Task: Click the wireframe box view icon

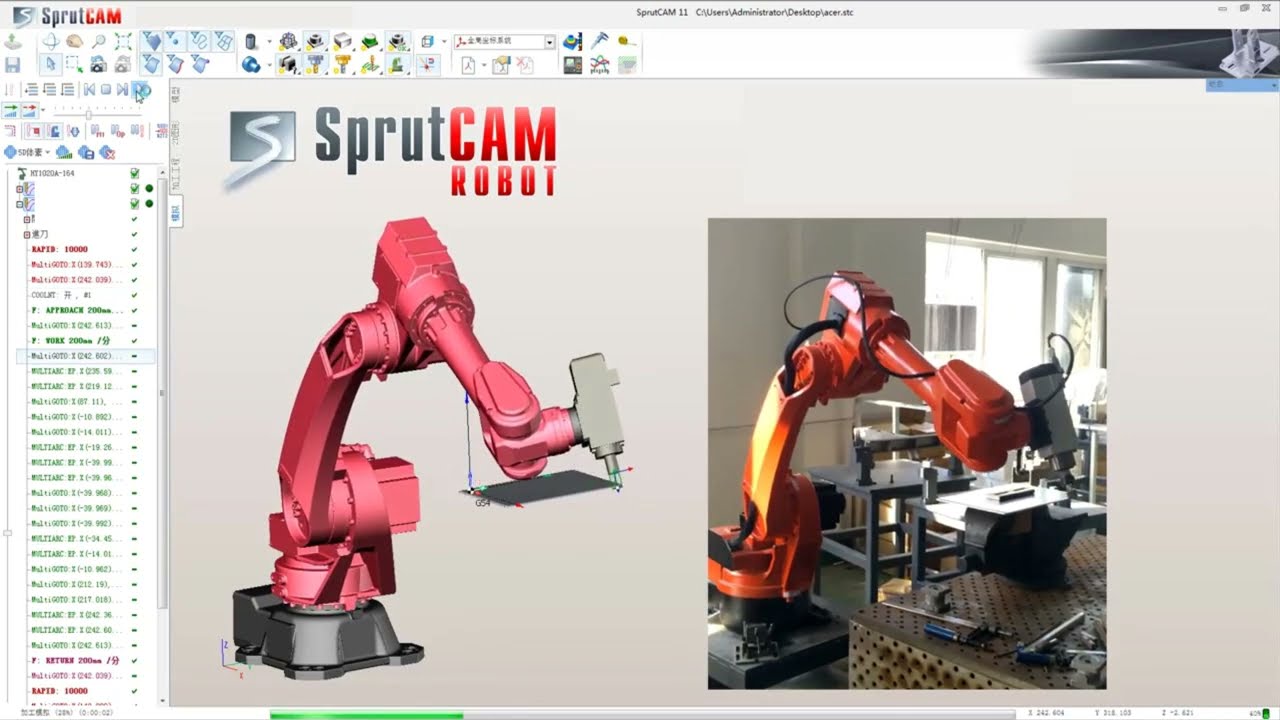Action: tap(427, 41)
